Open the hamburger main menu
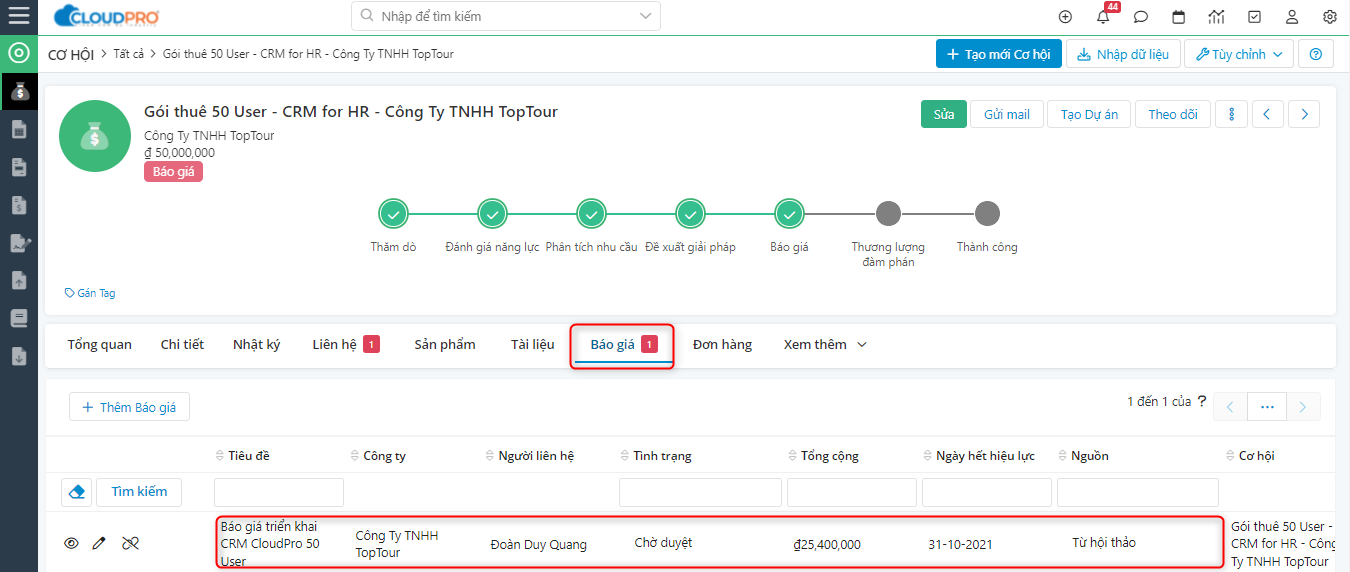The width and height of the screenshot is (1350, 572). 18,16
